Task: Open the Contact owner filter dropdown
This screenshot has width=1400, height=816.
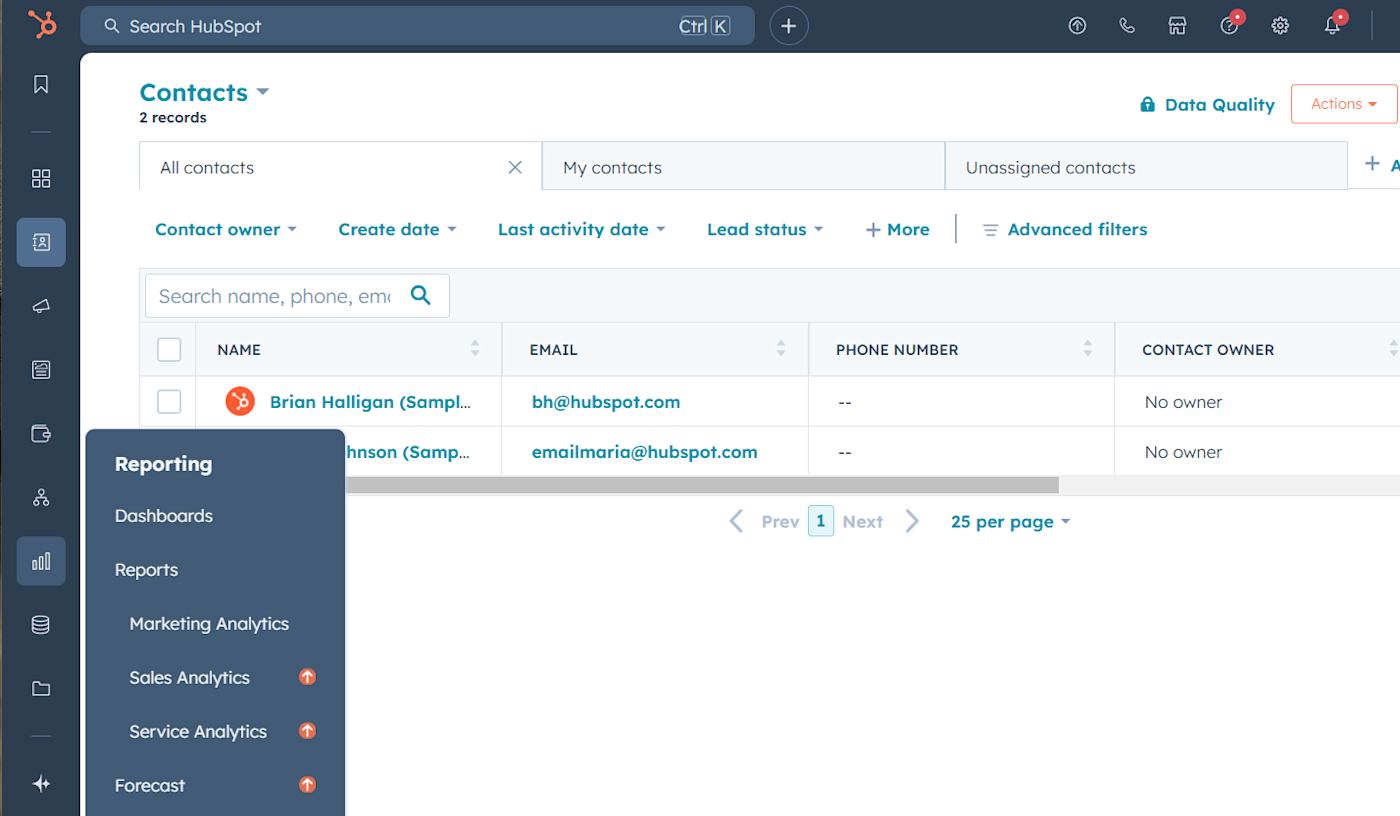Action: point(226,229)
